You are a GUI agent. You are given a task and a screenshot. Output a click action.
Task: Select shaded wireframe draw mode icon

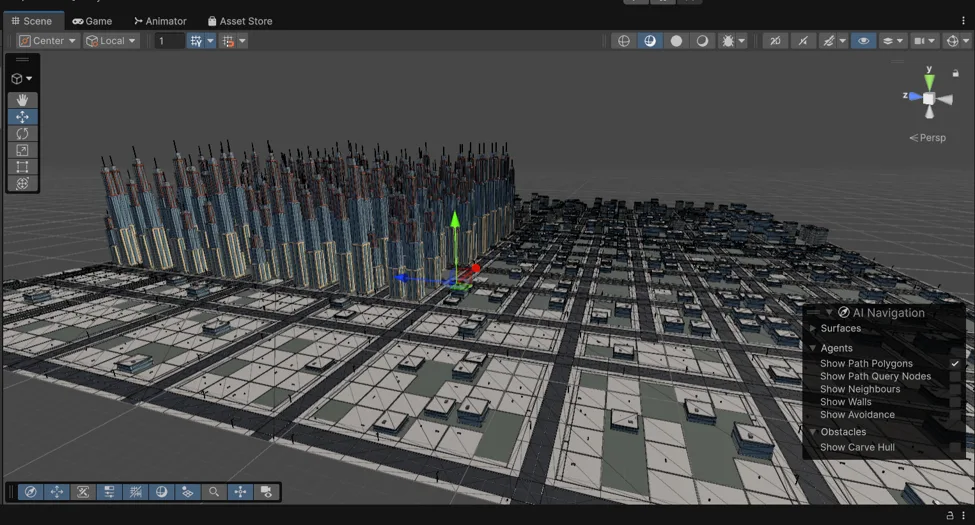point(650,41)
